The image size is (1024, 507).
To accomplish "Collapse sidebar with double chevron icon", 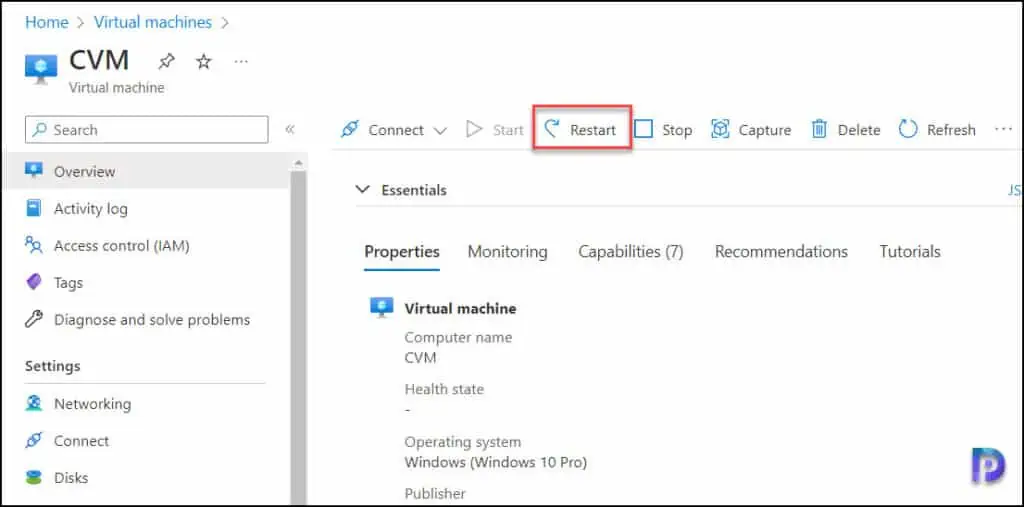I will pos(290,129).
